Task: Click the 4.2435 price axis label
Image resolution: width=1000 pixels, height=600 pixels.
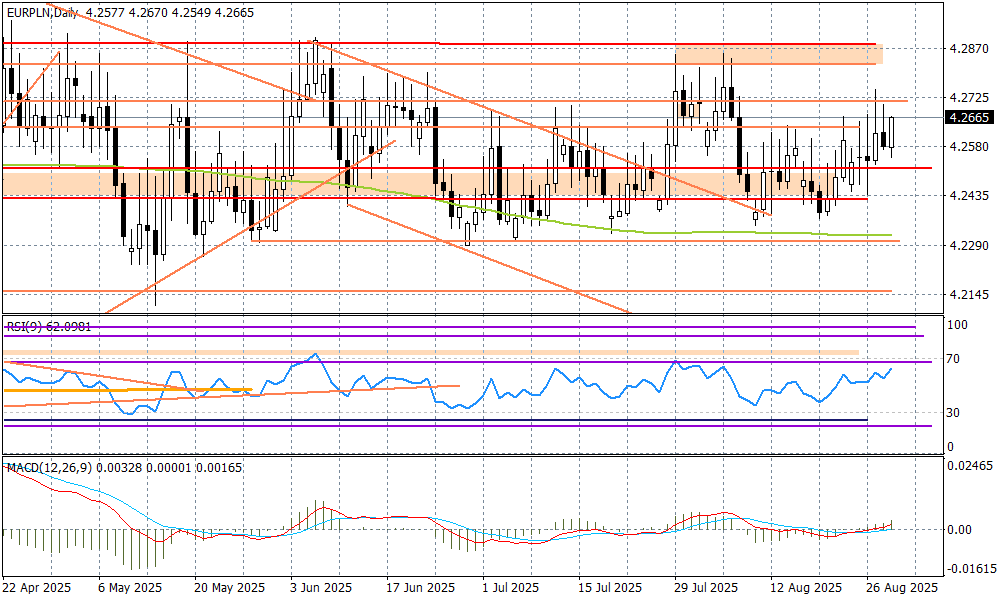Action: (969, 196)
